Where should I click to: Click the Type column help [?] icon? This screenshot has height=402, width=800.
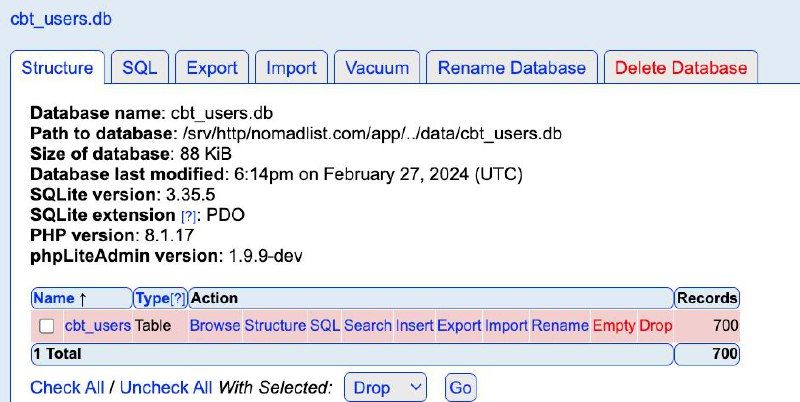[178, 298]
